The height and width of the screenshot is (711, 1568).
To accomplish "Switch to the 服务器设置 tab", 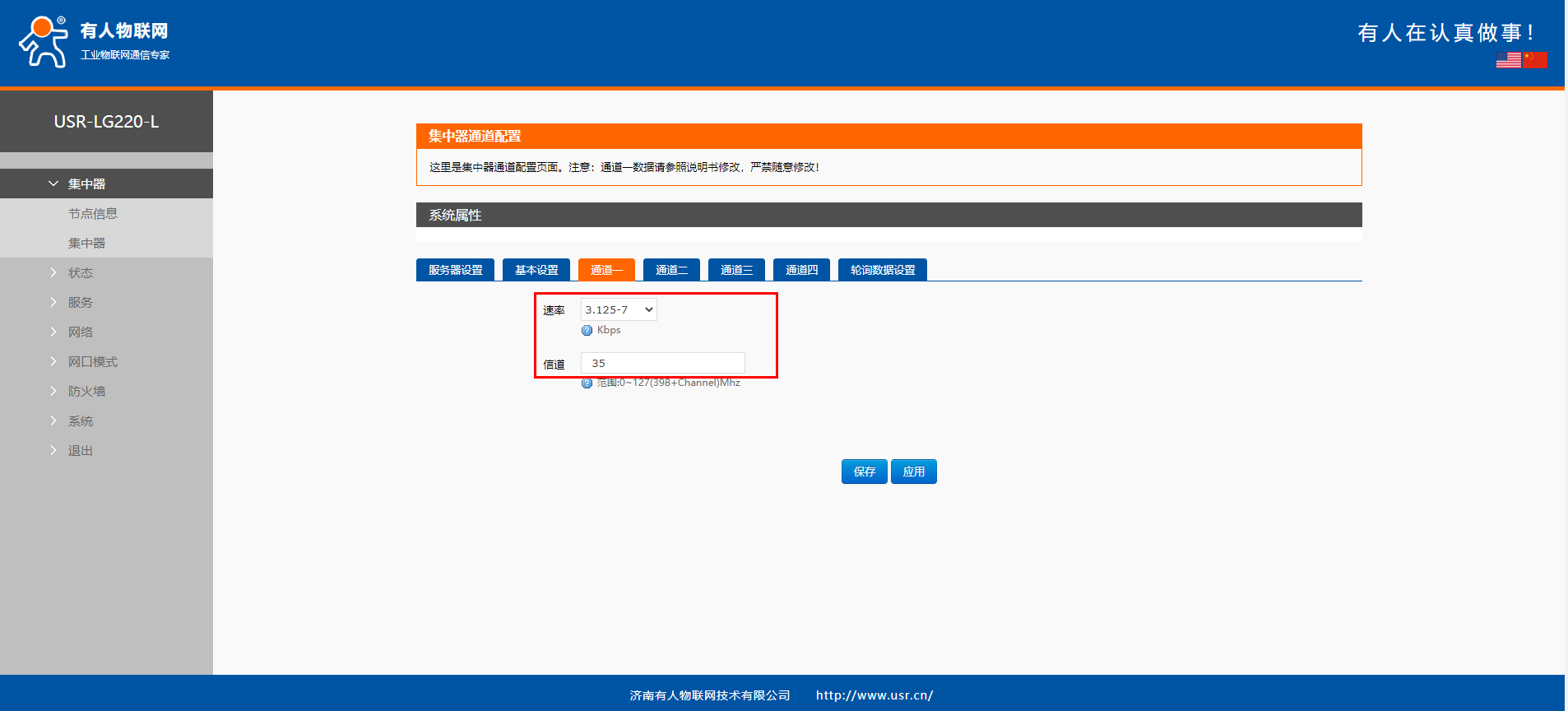I will point(455,270).
